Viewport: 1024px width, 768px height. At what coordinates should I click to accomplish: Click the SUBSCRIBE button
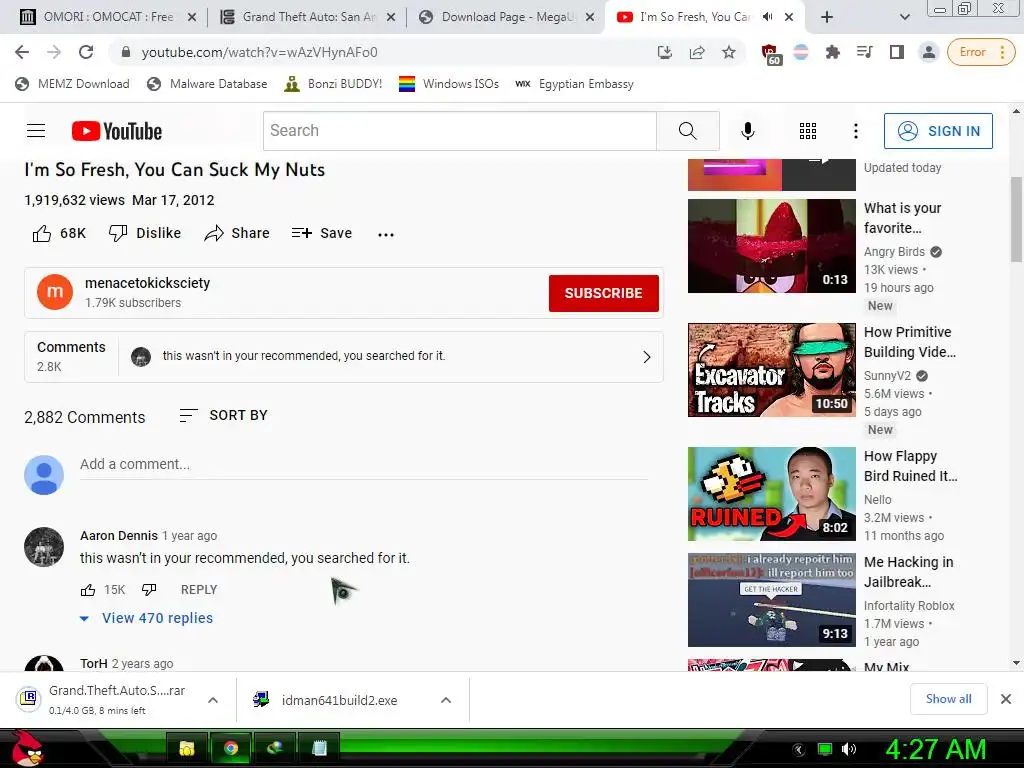coord(603,293)
